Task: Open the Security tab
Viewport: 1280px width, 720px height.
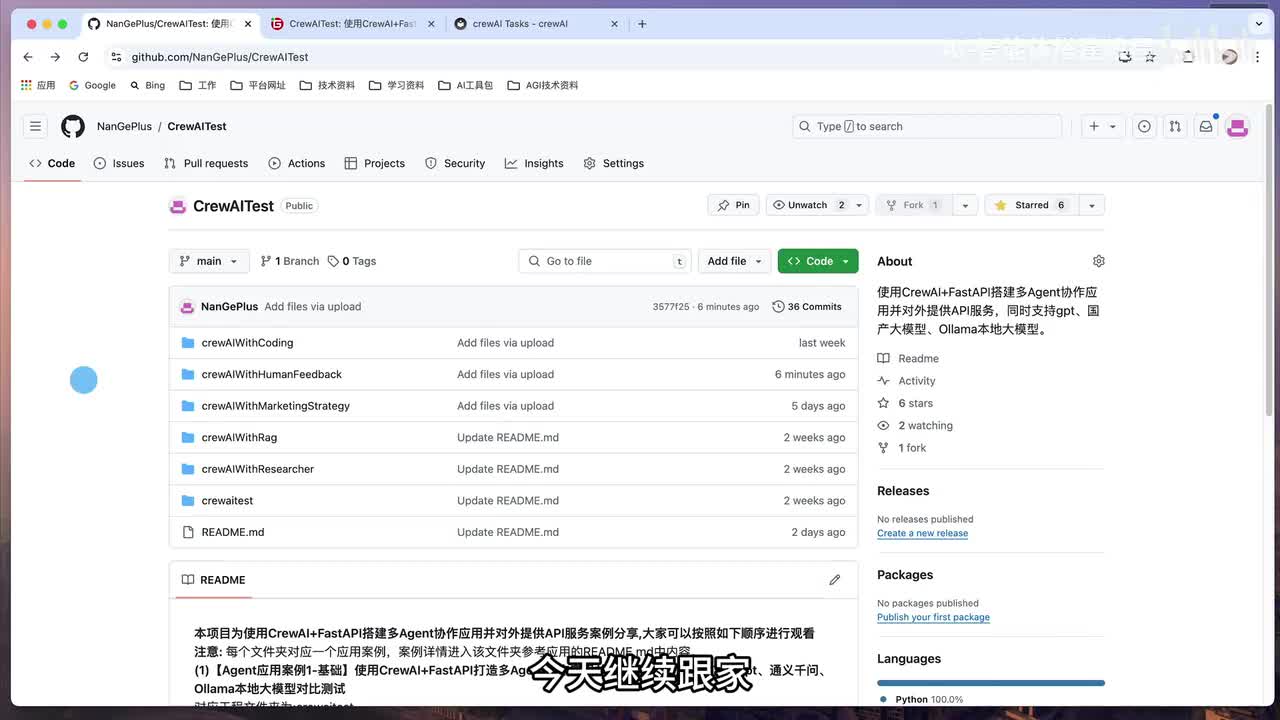Action: point(455,163)
